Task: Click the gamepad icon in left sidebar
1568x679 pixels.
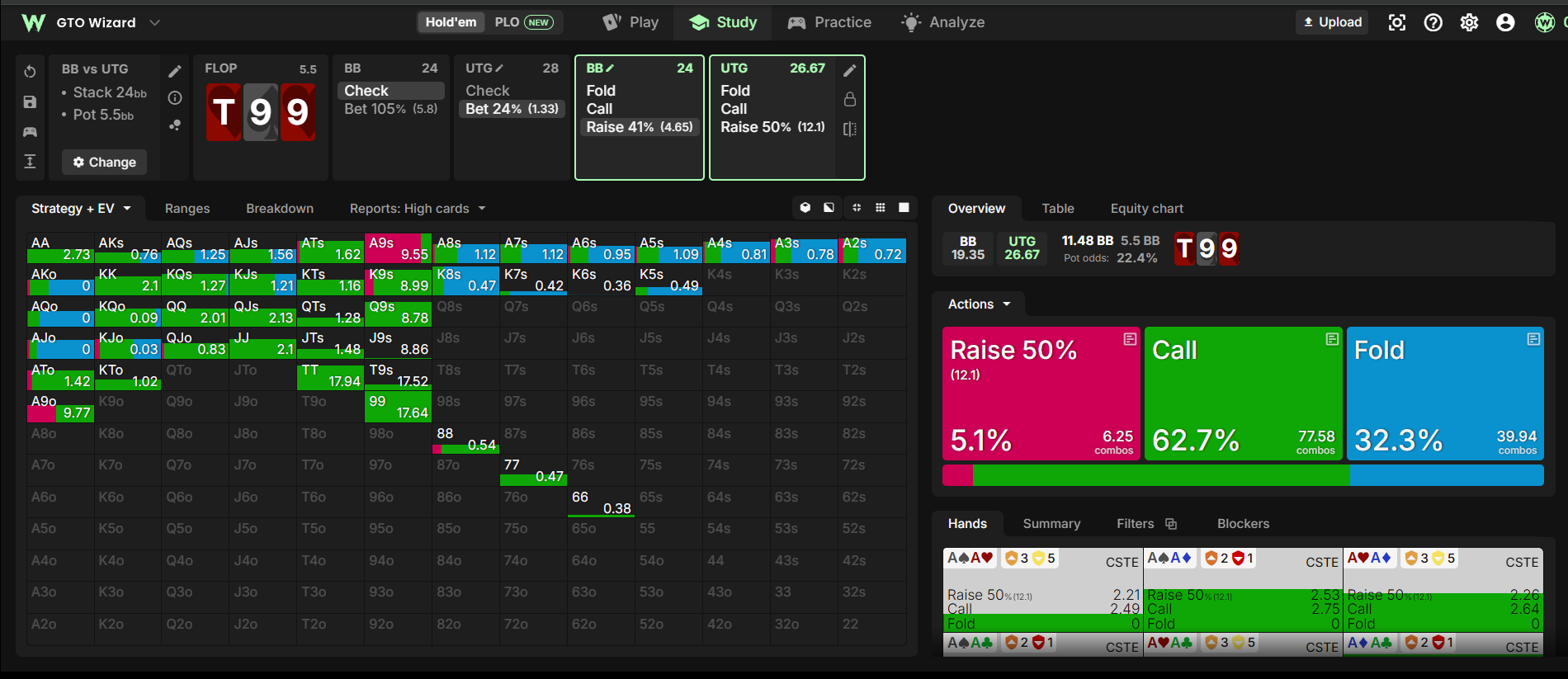Action: 30,131
